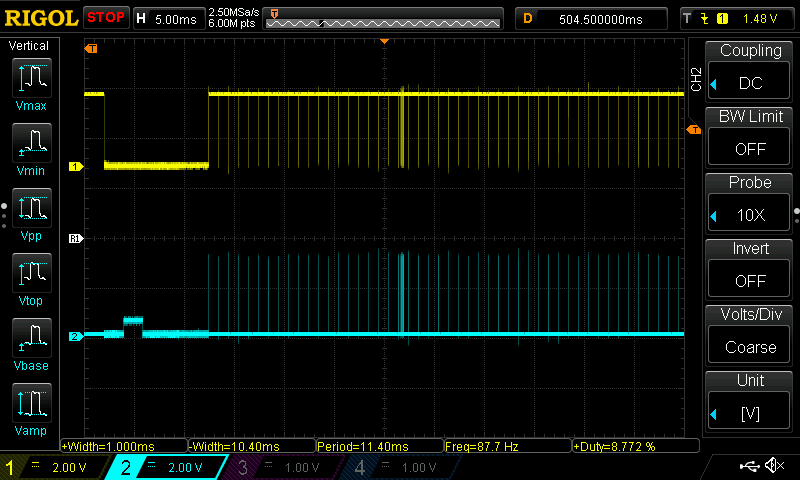Select the Vbase measurement icon
The height and width of the screenshot is (480, 800).
[x=31, y=338]
